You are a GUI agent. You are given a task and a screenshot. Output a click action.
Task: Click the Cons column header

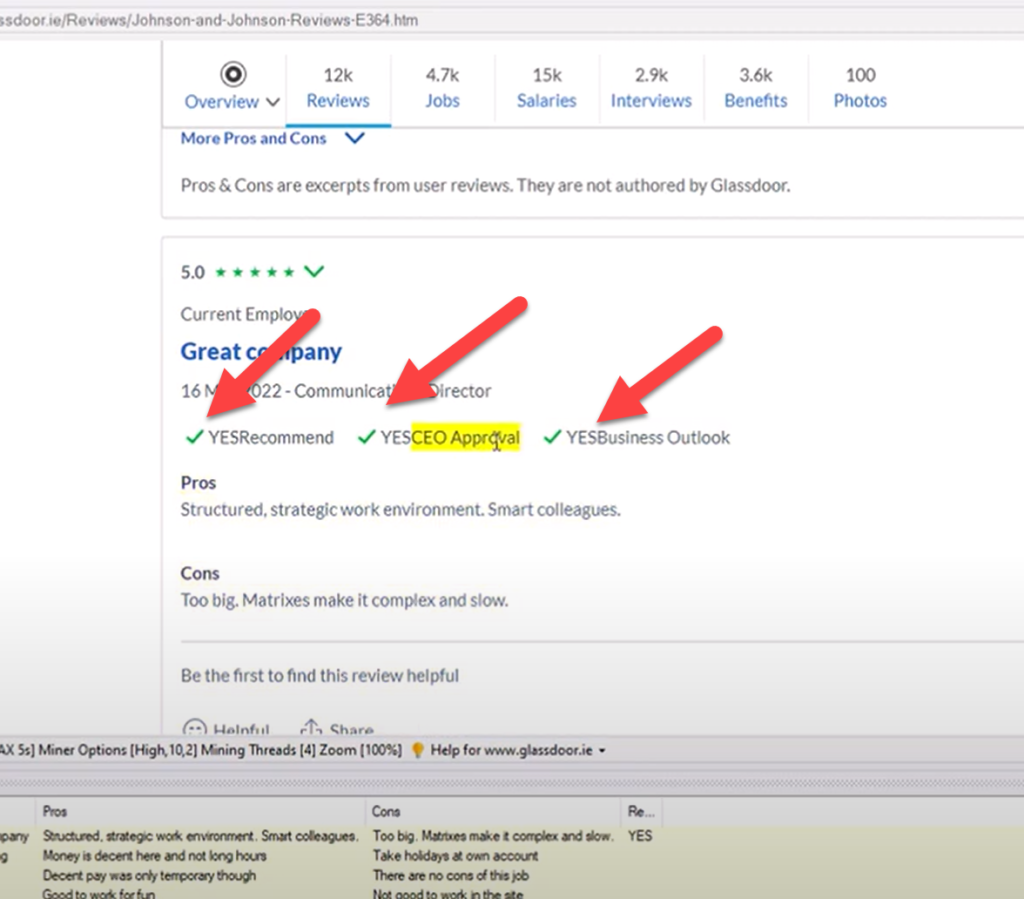coord(386,812)
